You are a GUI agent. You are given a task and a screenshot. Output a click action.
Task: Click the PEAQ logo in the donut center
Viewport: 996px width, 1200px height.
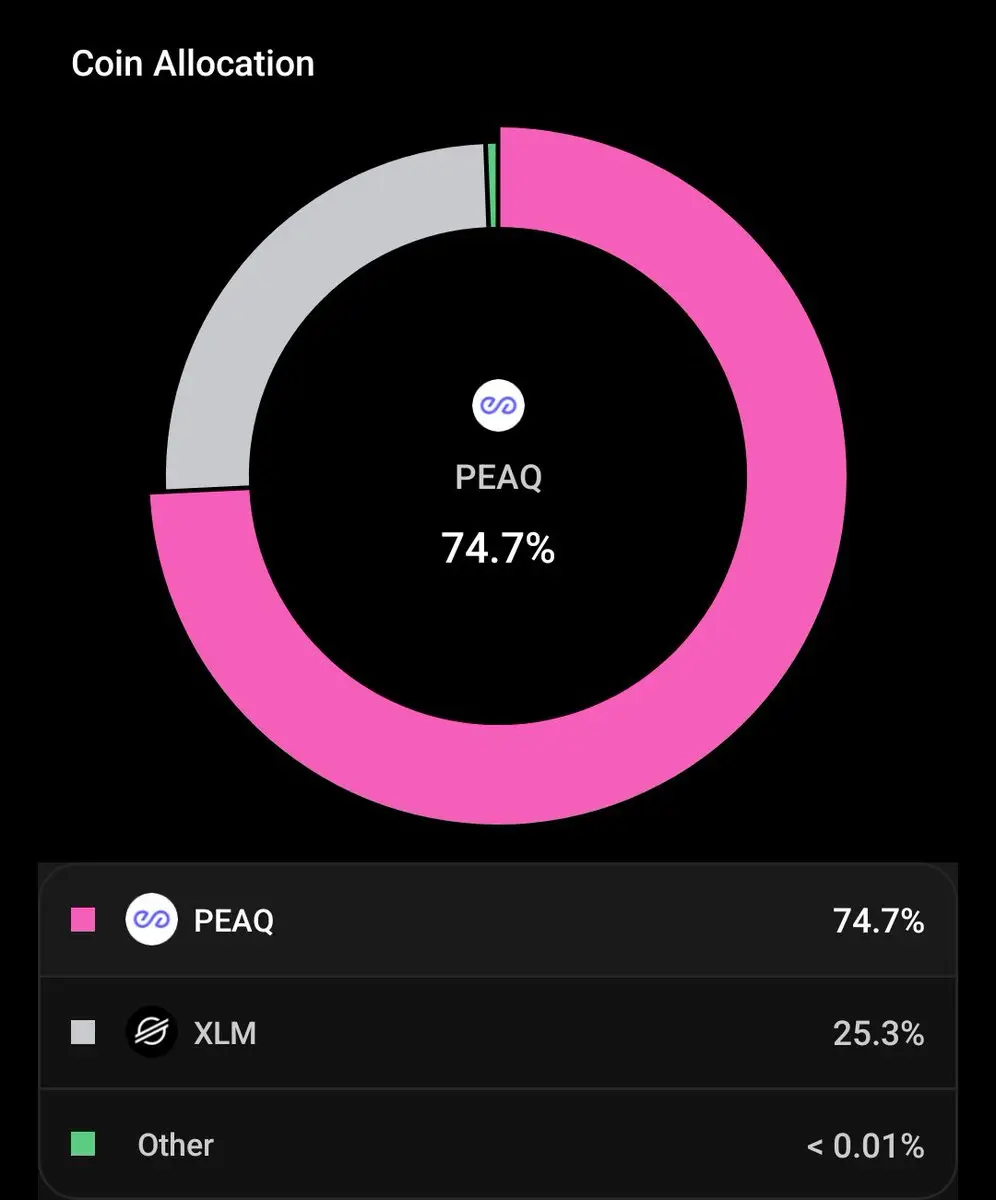coord(498,406)
